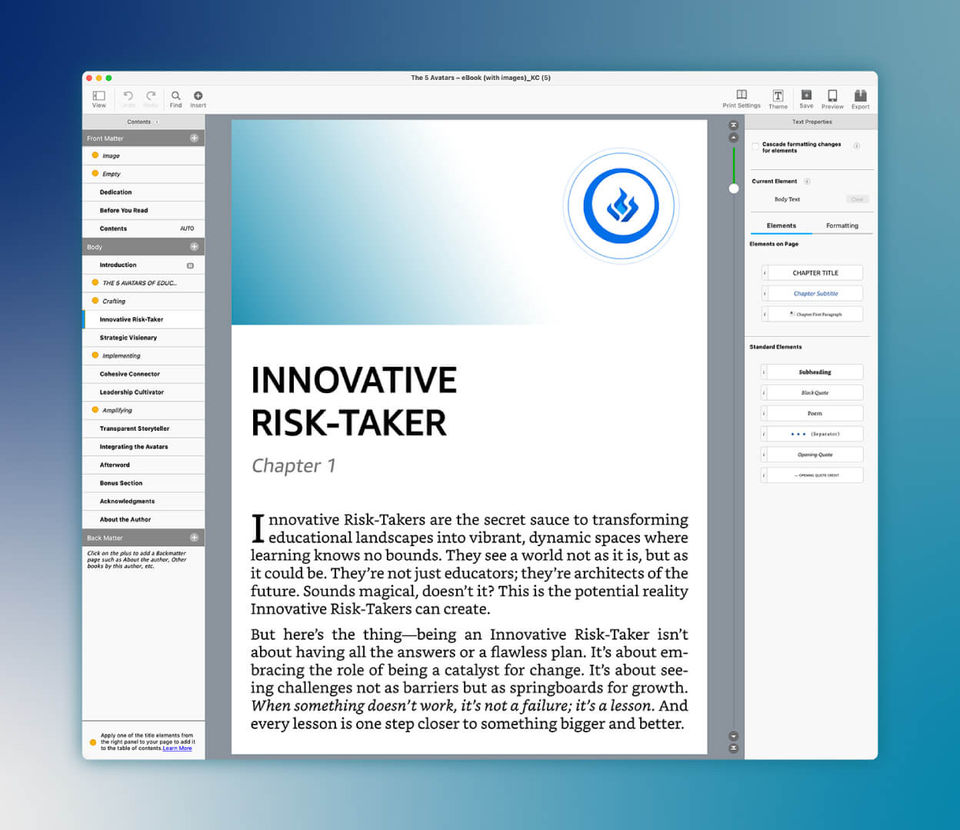Open Preview mode from the toolbar
The image size is (960, 830).
[832, 96]
